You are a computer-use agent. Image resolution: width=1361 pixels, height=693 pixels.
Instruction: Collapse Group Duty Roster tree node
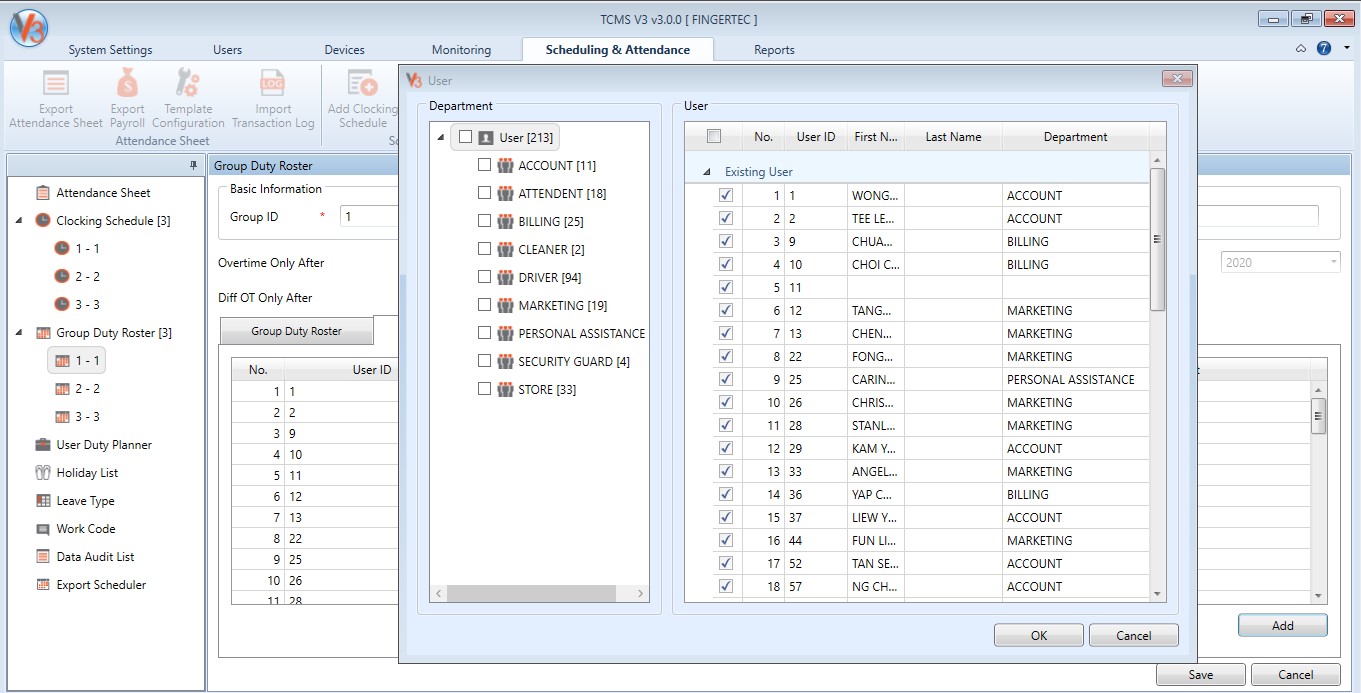pos(19,333)
